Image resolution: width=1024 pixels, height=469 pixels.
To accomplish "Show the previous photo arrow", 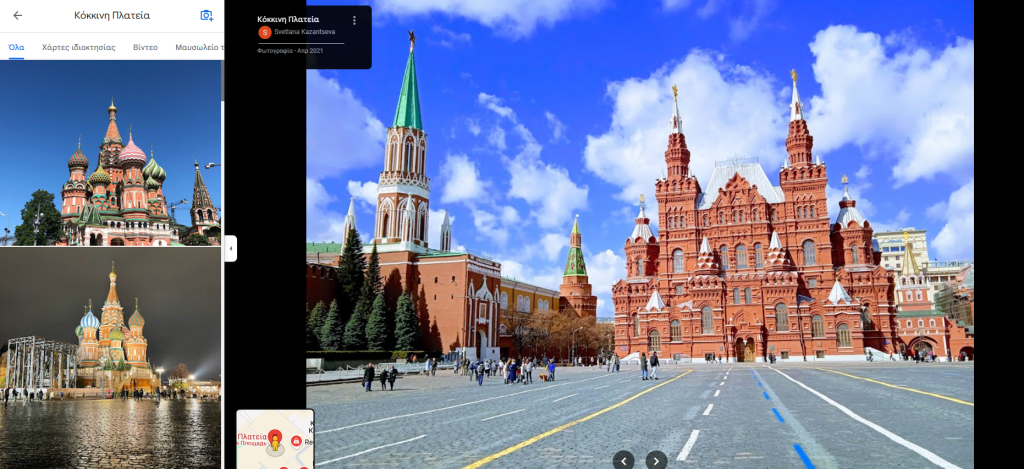I will click(623, 461).
